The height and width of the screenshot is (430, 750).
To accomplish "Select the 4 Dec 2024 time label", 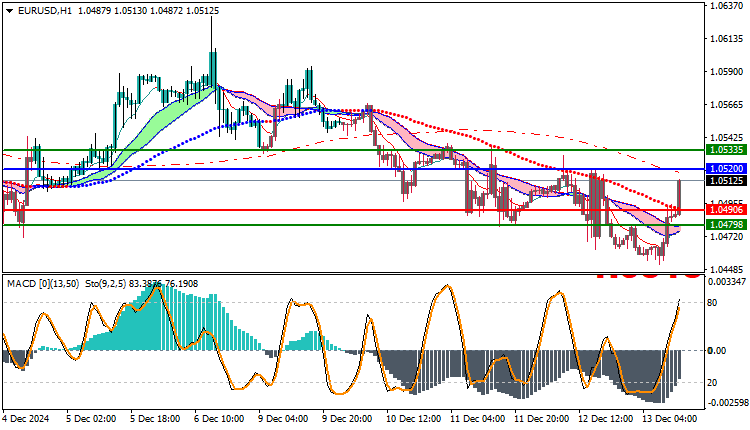I will [26, 419].
